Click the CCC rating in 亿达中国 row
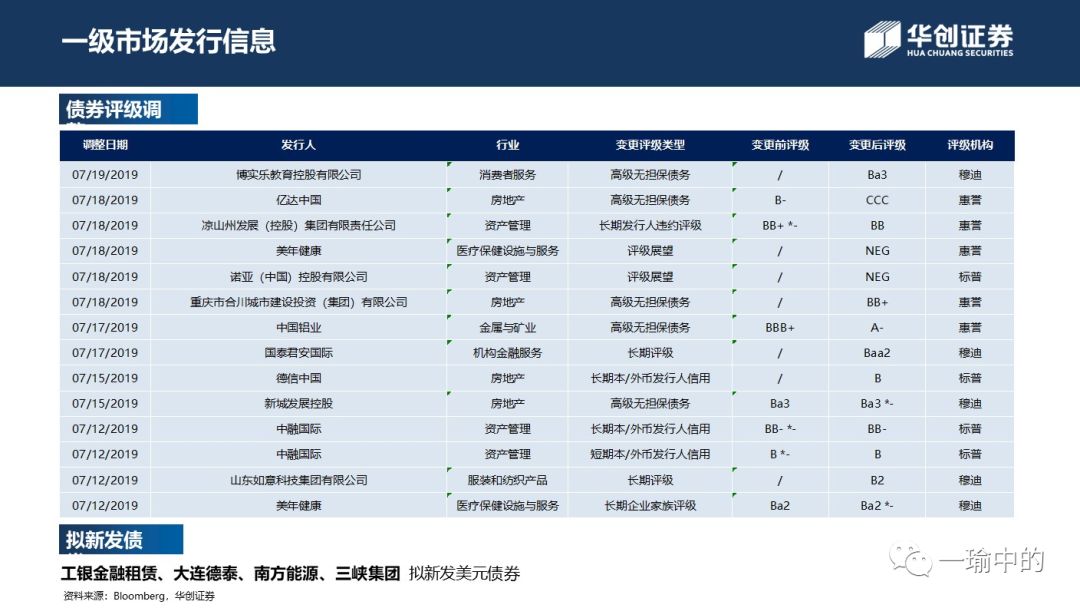The height and width of the screenshot is (608, 1080). coord(877,200)
